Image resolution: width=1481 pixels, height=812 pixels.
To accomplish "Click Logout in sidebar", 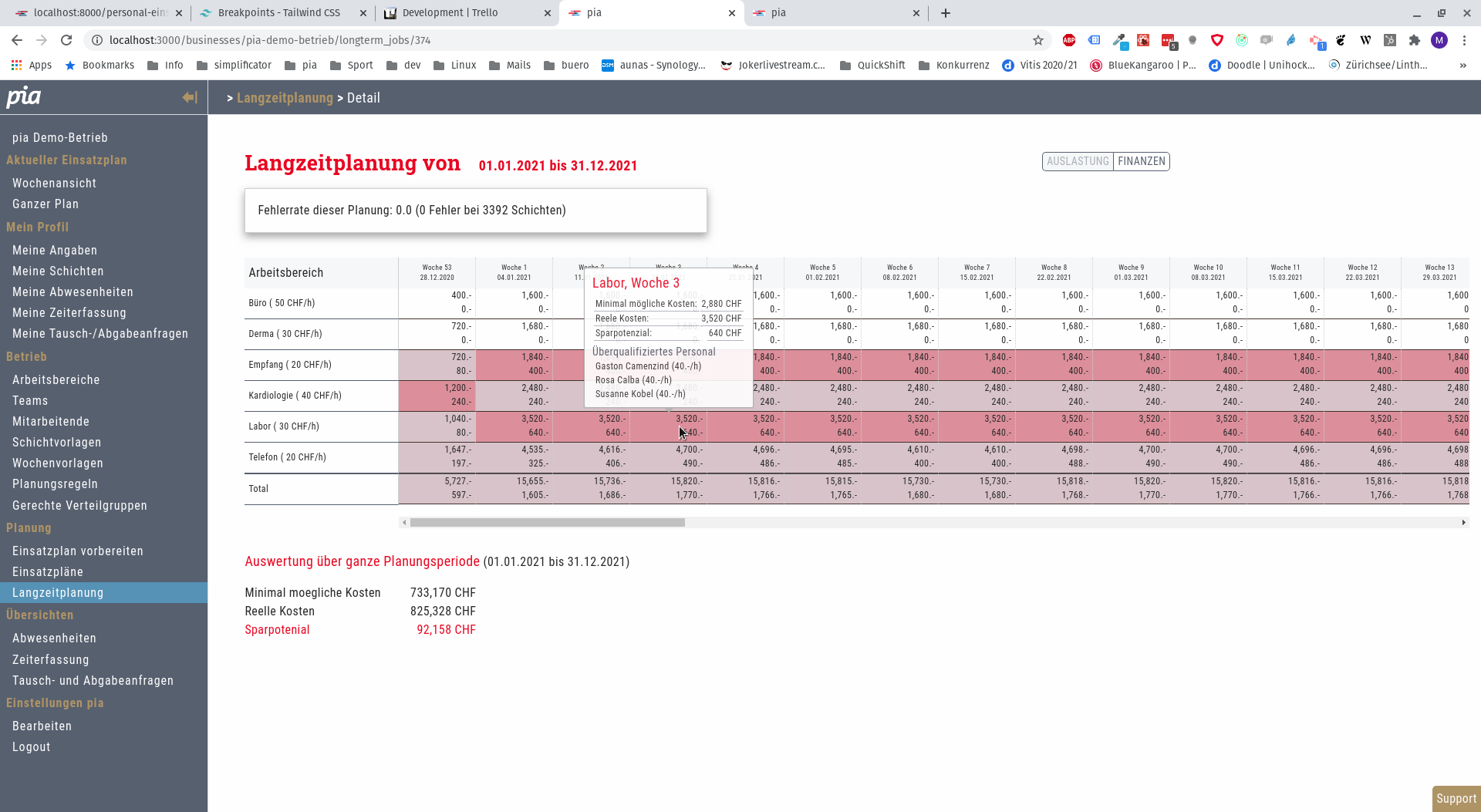I will coord(32,747).
